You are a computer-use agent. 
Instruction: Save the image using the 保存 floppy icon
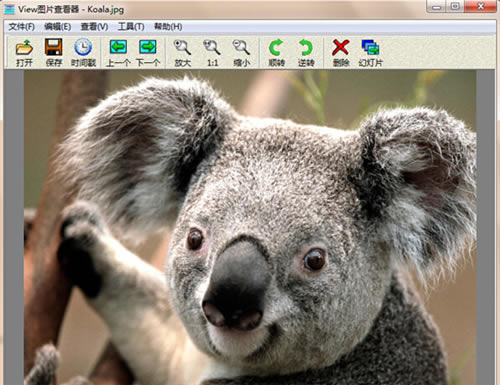[x=54, y=52]
